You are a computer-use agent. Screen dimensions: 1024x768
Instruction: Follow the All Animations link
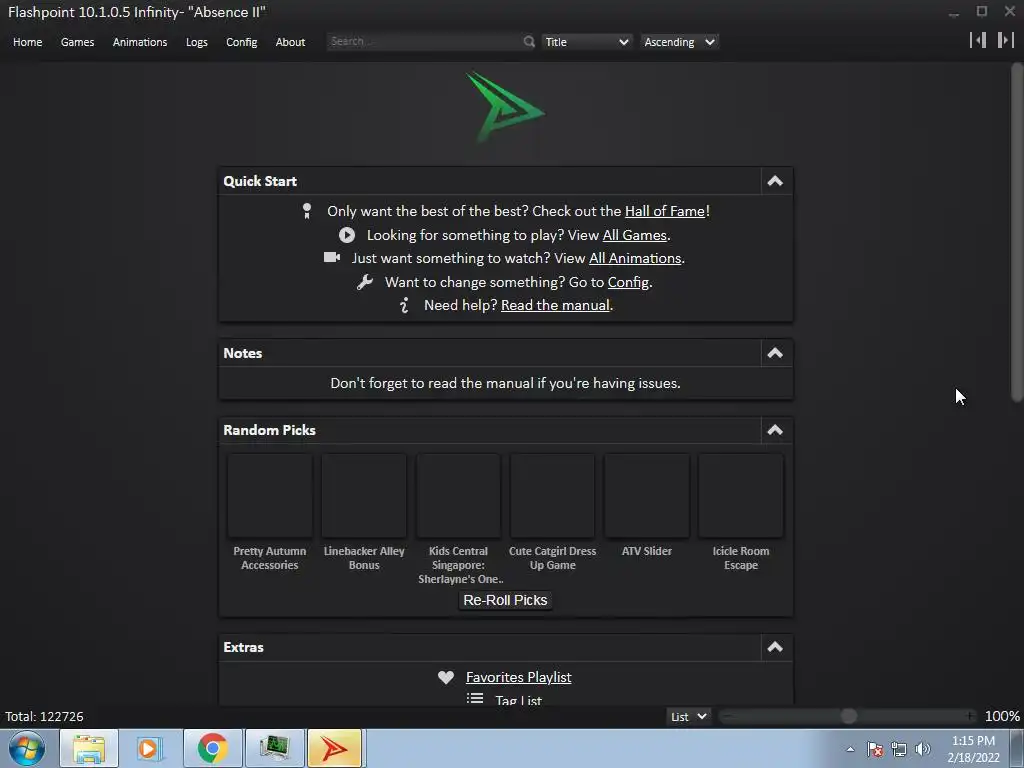click(x=635, y=258)
